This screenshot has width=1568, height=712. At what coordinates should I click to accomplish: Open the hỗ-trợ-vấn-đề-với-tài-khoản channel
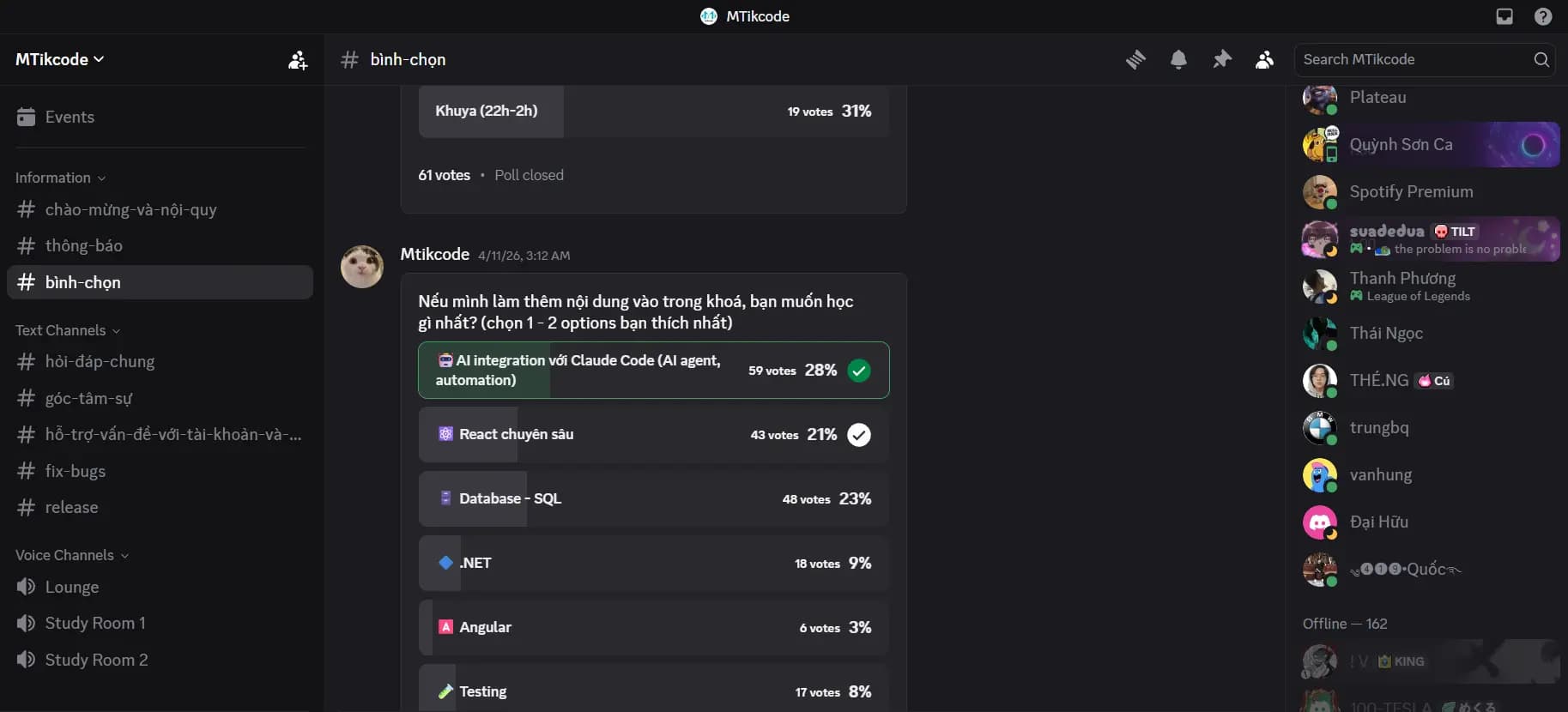(160, 434)
